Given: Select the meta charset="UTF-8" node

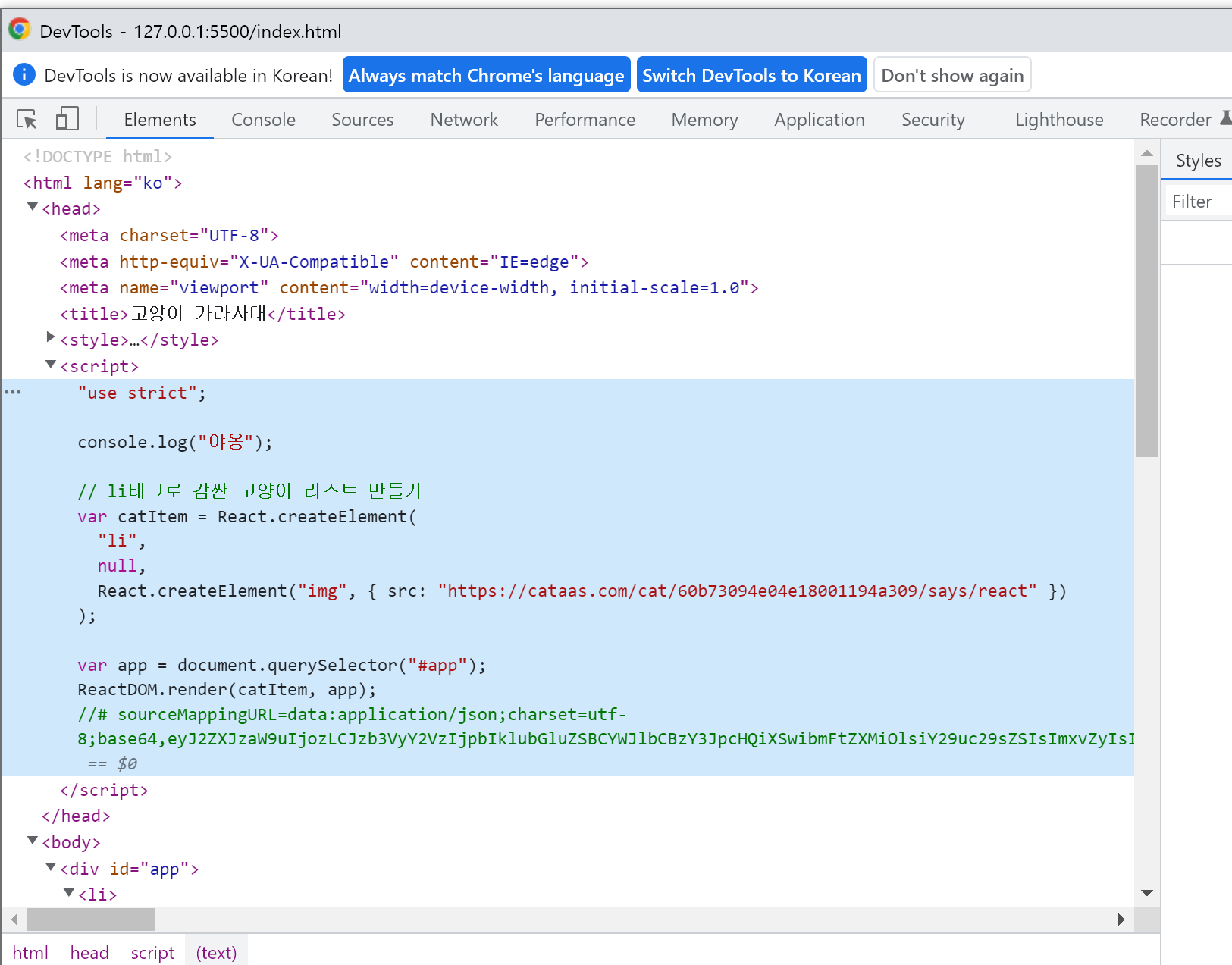Looking at the screenshot, I should [169, 235].
